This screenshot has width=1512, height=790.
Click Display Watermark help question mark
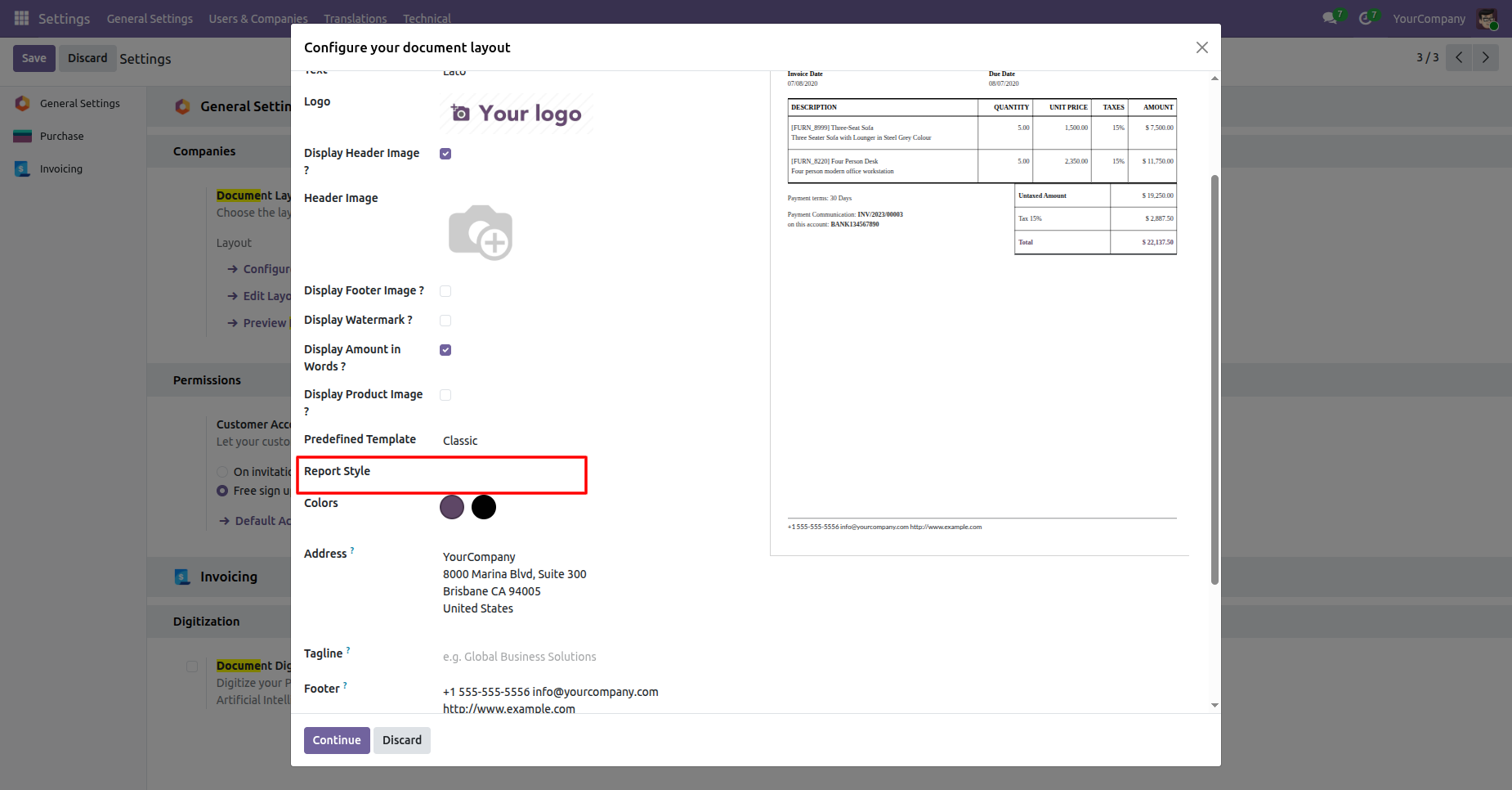coord(409,320)
